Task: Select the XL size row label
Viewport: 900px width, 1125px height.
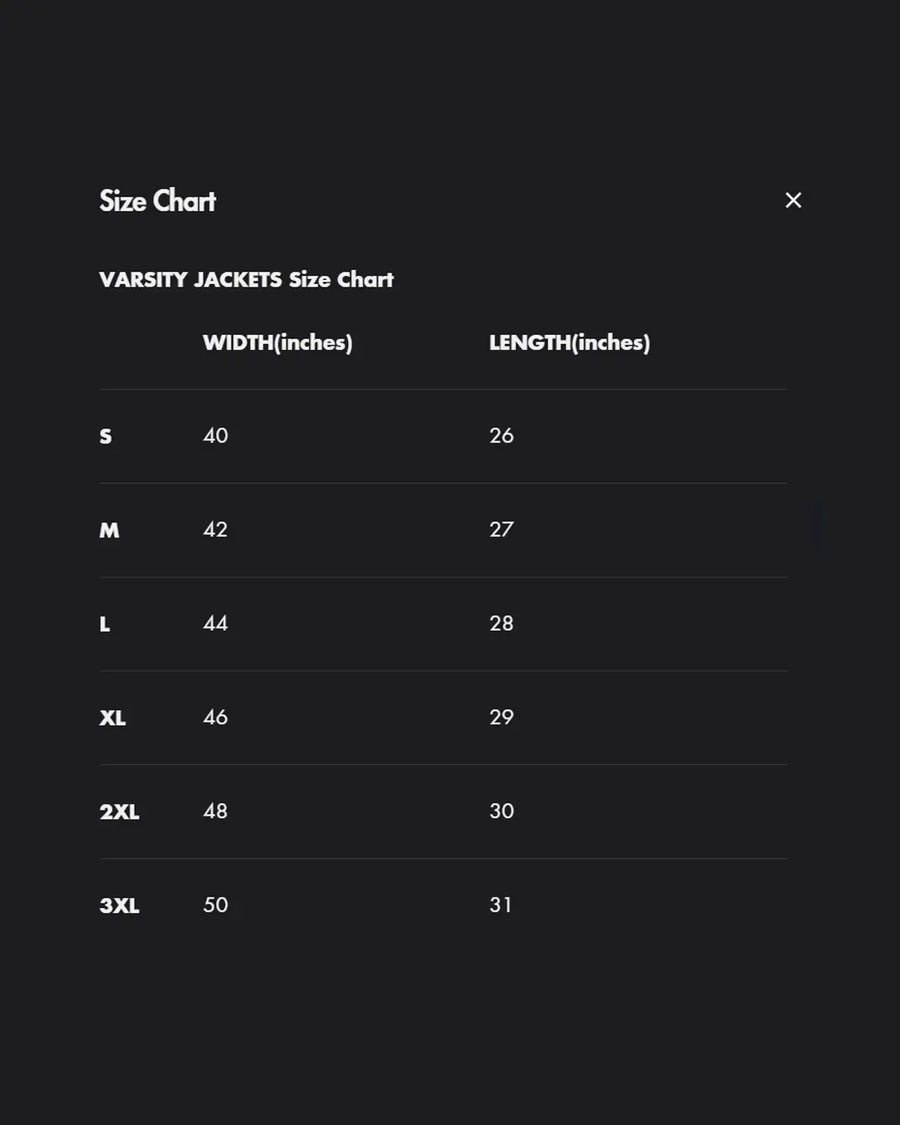Action: [x=112, y=718]
